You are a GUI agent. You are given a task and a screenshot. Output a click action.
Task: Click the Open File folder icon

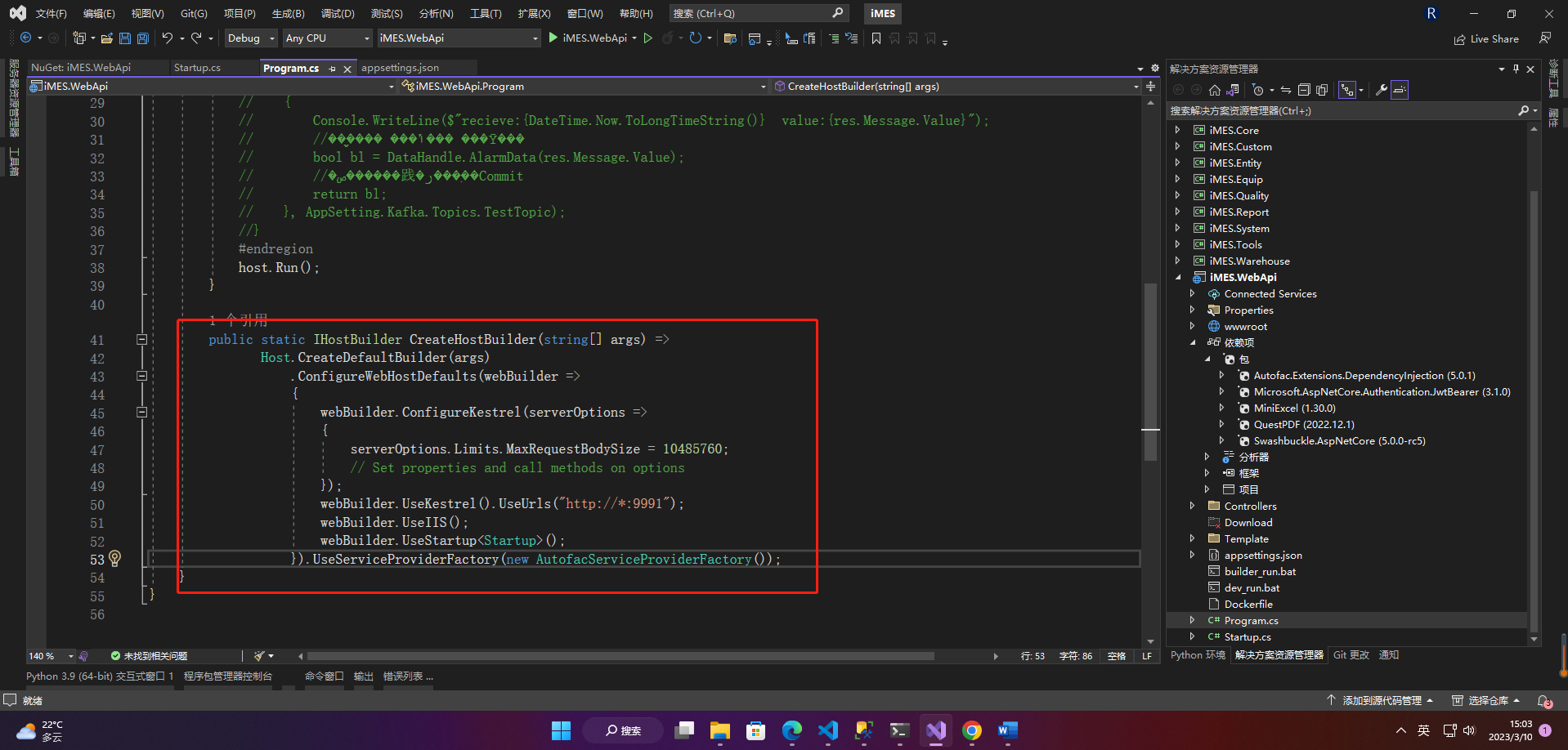pyautogui.click(x=107, y=38)
